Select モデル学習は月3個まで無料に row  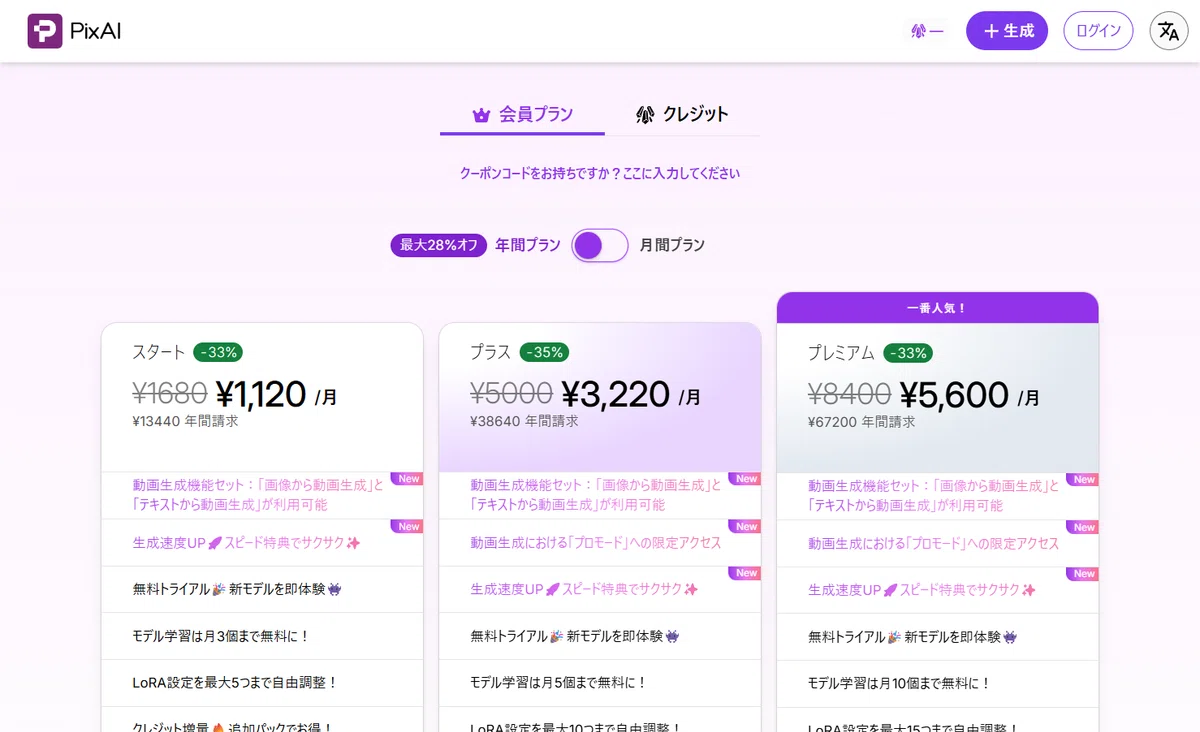click(262, 636)
